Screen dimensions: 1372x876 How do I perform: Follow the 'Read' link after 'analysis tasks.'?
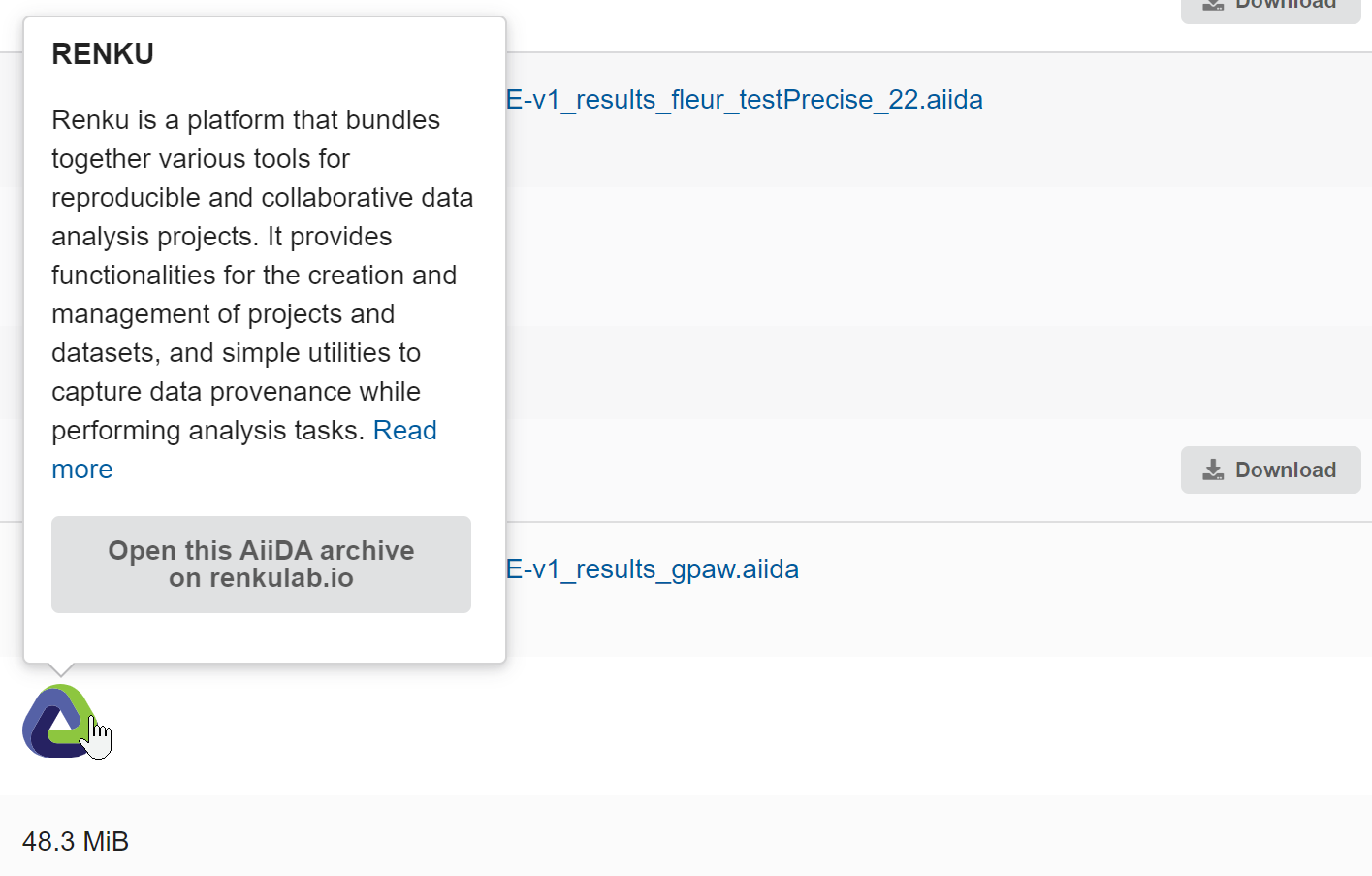pos(404,431)
